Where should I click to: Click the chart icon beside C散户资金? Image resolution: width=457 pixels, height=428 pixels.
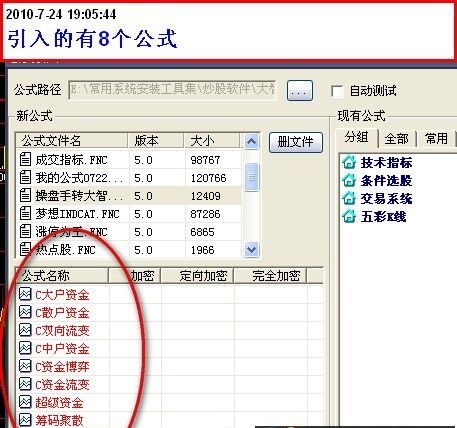(x=25, y=312)
